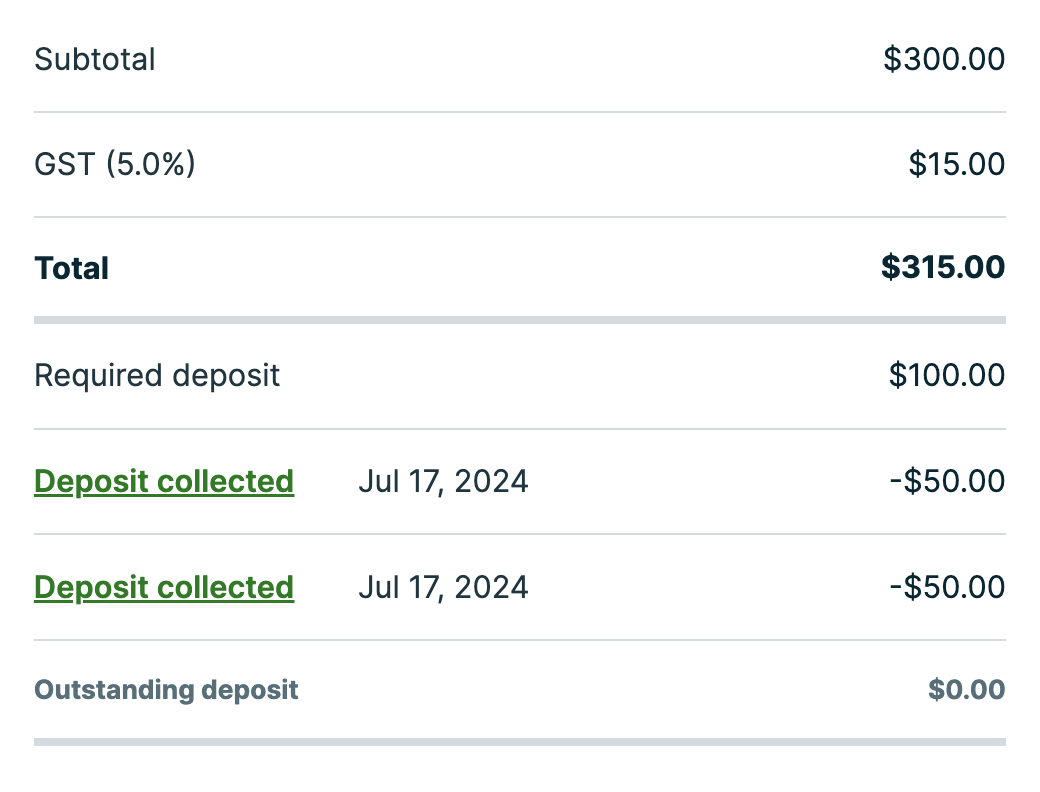Screen dimensions: 1040x792
Task: Select -$50.00 in lower deposit row
Action: coord(947,586)
